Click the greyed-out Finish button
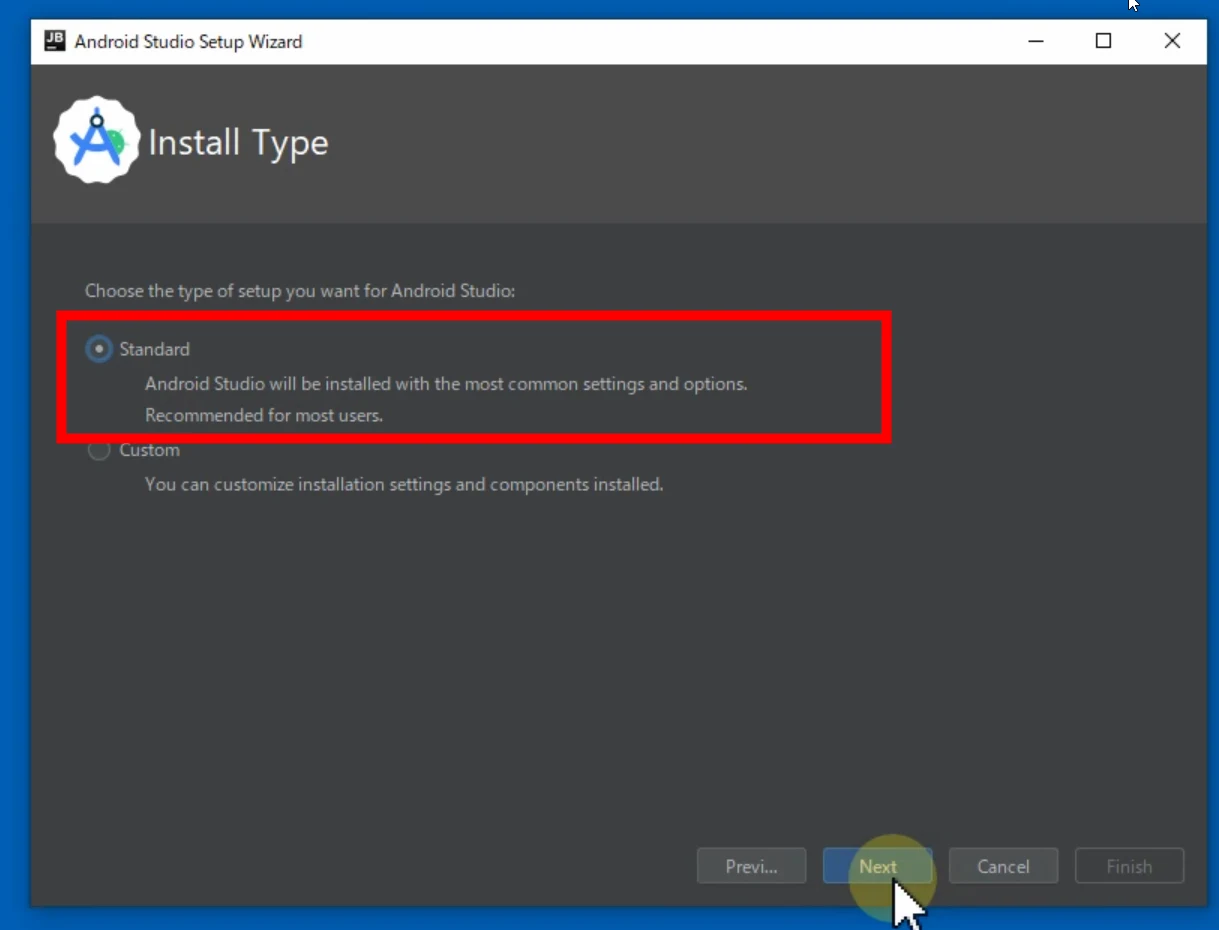This screenshot has width=1219, height=930. (x=1129, y=866)
